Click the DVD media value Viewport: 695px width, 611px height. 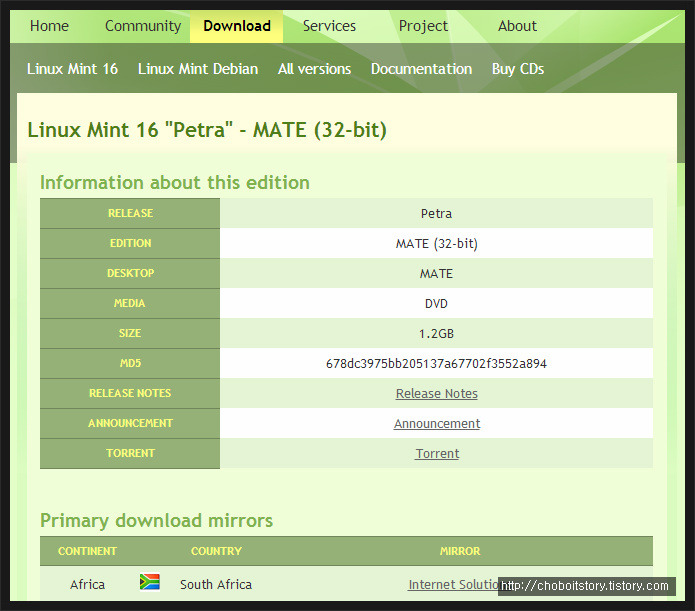point(437,304)
